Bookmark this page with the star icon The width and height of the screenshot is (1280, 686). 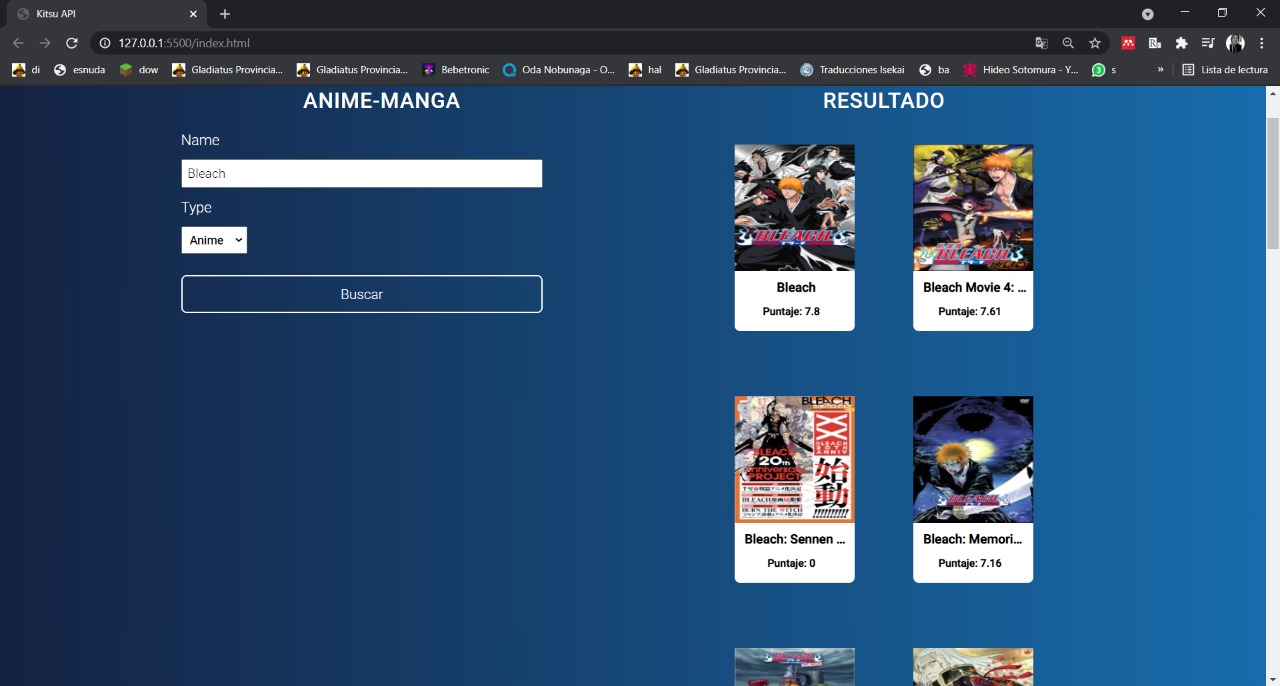[1095, 43]
